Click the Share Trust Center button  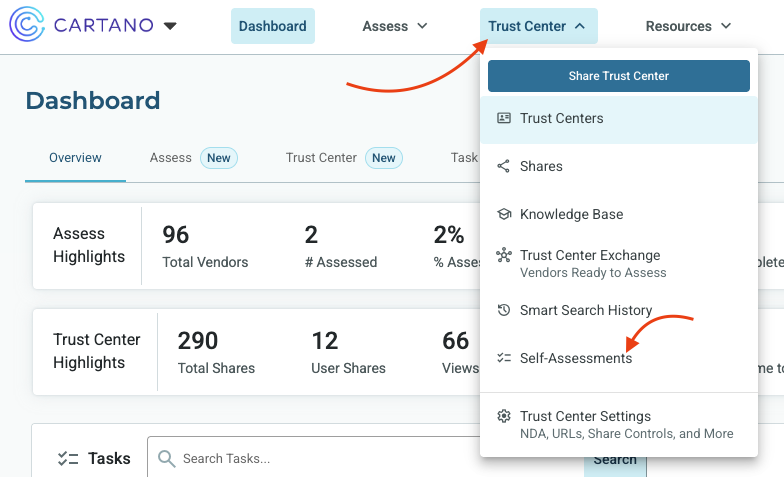[618, 76]
